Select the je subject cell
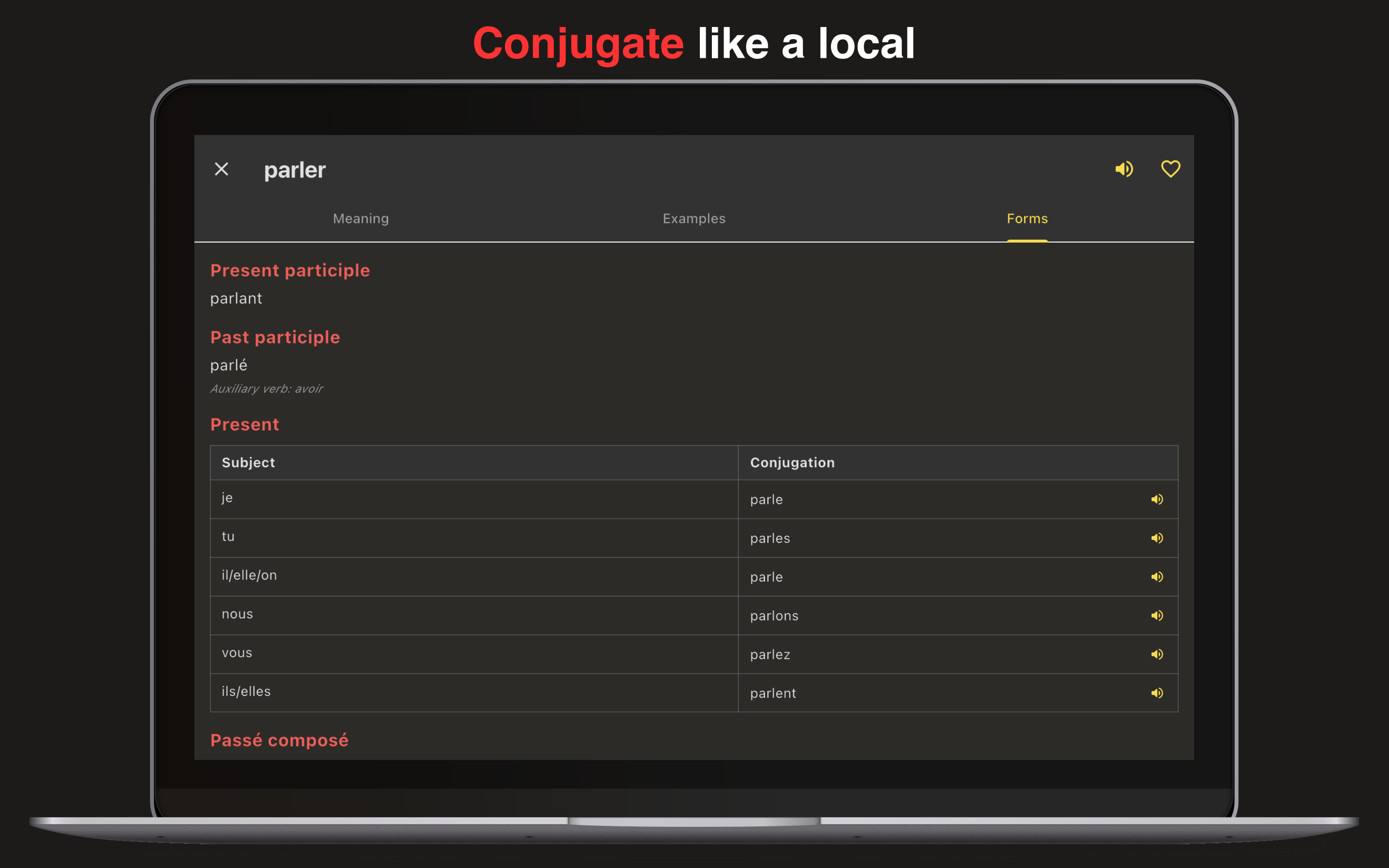1389x868 pixels. (x=474, y=500)
